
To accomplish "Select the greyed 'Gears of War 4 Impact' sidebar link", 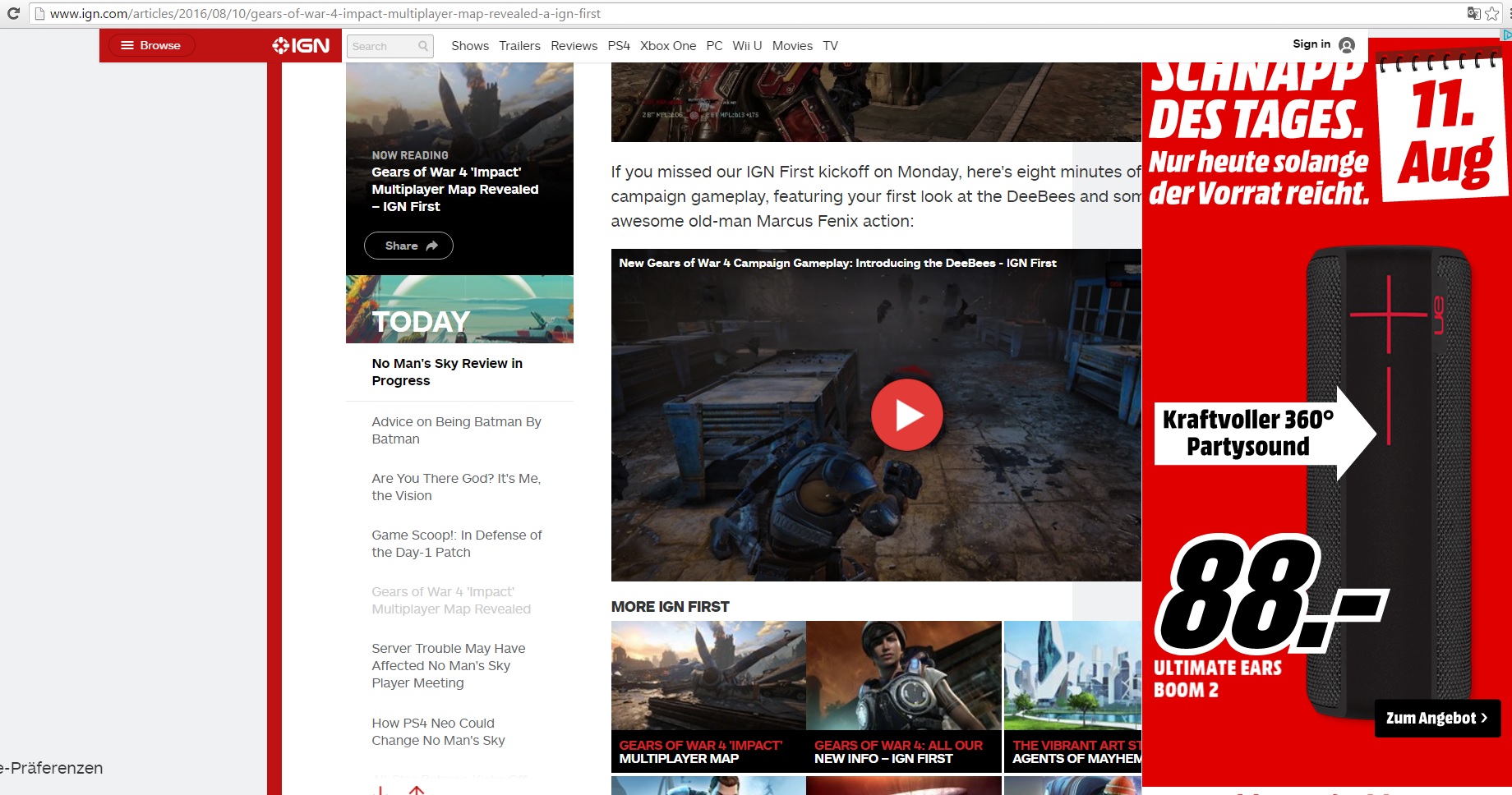I will click(x=451, y=600).
